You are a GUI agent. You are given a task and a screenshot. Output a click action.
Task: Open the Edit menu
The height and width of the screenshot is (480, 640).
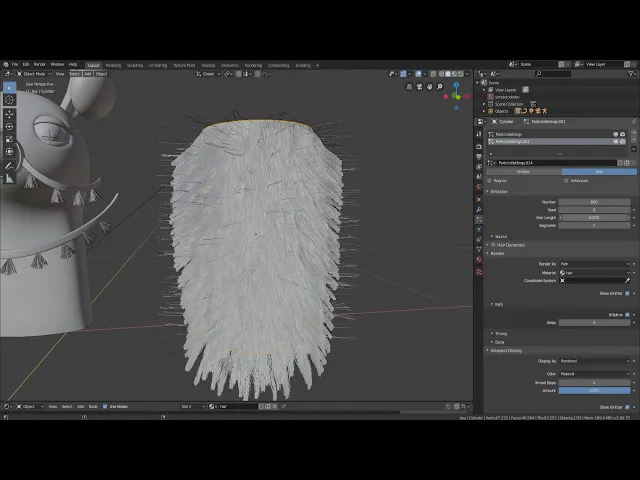click(26, 64)
